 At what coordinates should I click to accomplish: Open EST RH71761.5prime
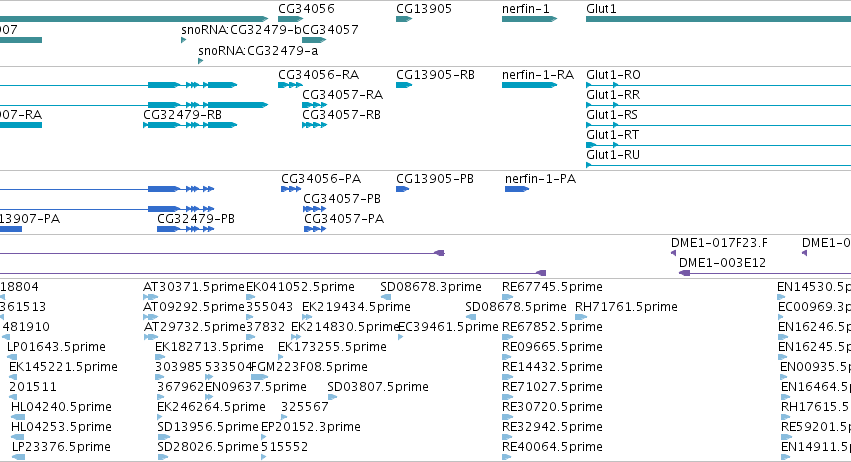coord(626,307)
